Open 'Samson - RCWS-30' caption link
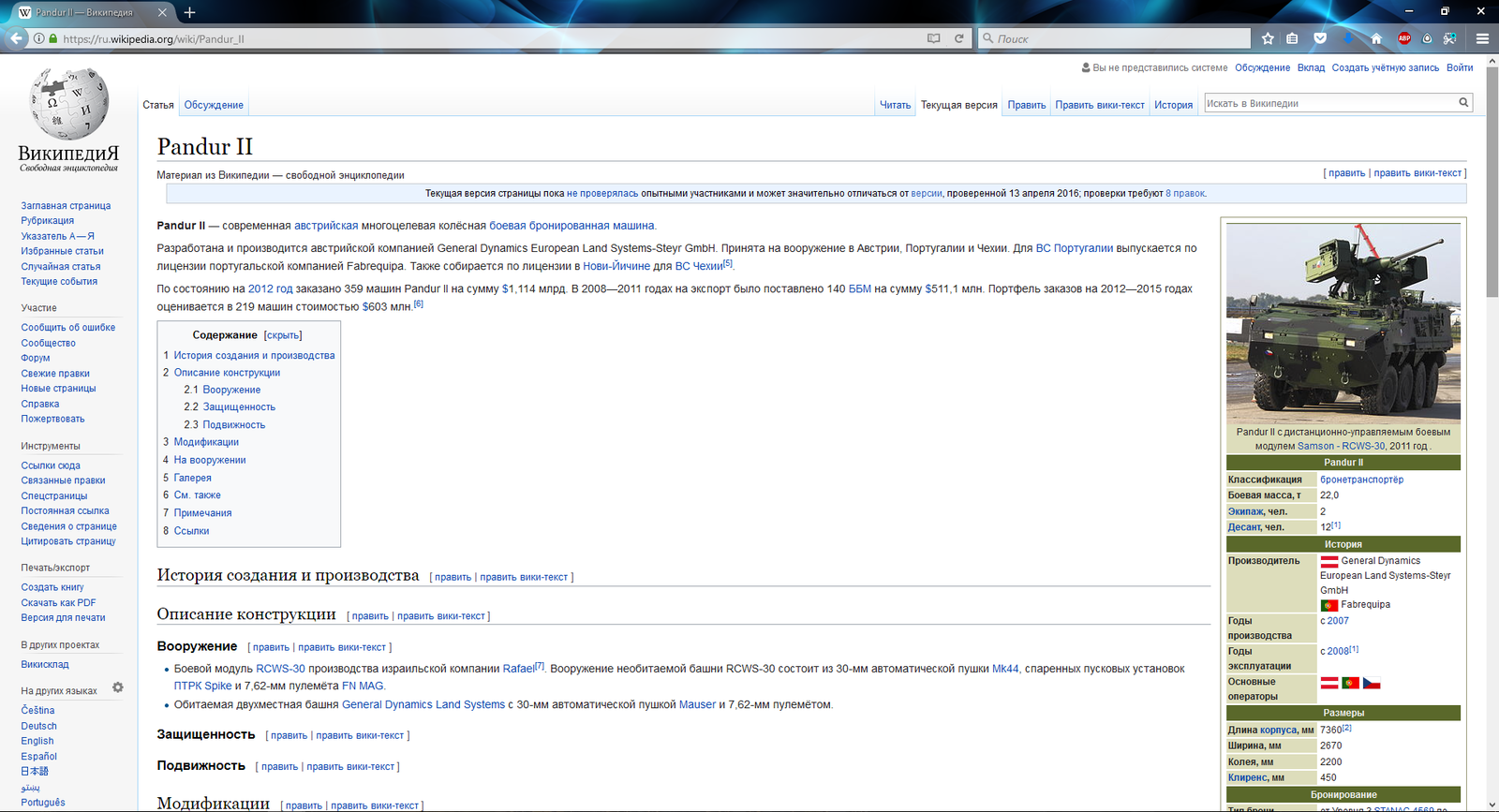The width and height of the screenshot is (1499, 812). (1341, 446)
